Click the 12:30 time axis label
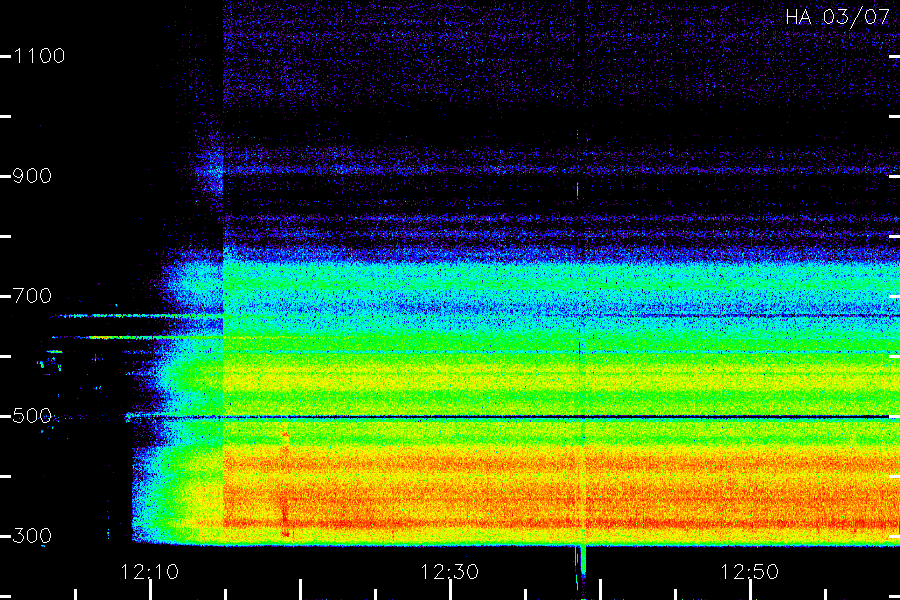The image size is (900, 600). (449, 572)
